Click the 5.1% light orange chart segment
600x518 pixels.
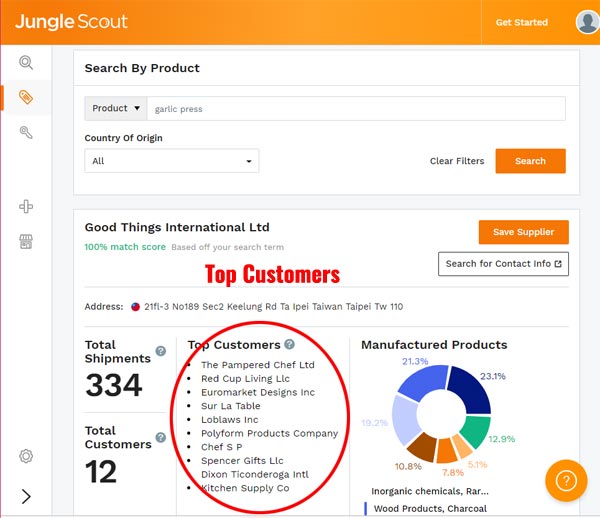pyautogui.click(x=463, y=445)
